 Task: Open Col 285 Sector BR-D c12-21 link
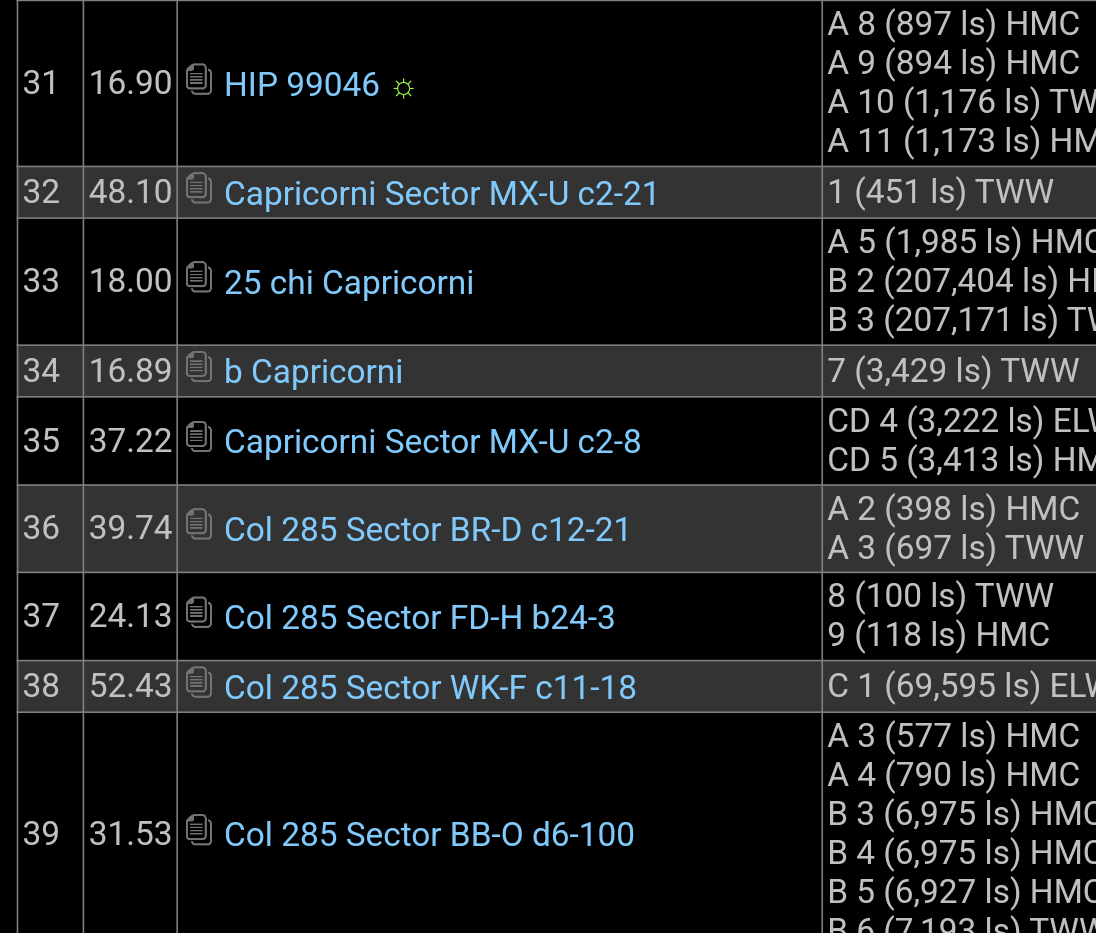click(427, 530)
